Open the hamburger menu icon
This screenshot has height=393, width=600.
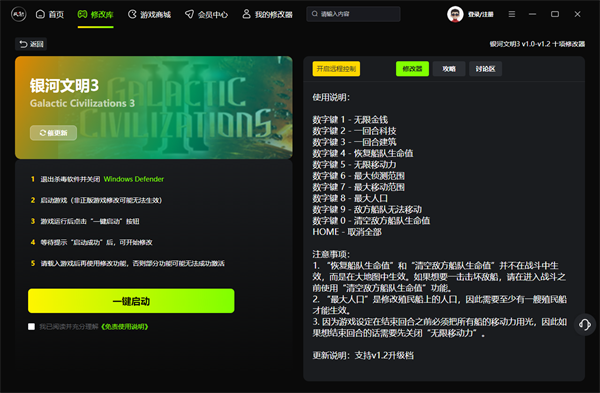point(512,14)
